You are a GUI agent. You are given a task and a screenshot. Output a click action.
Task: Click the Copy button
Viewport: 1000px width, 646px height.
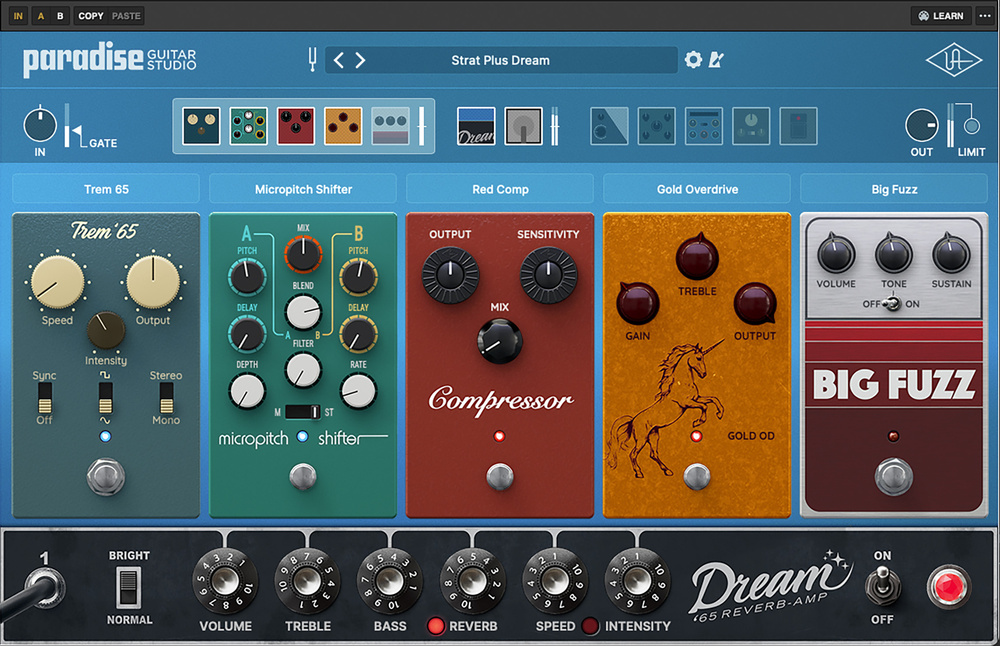(x=90, y=16)
